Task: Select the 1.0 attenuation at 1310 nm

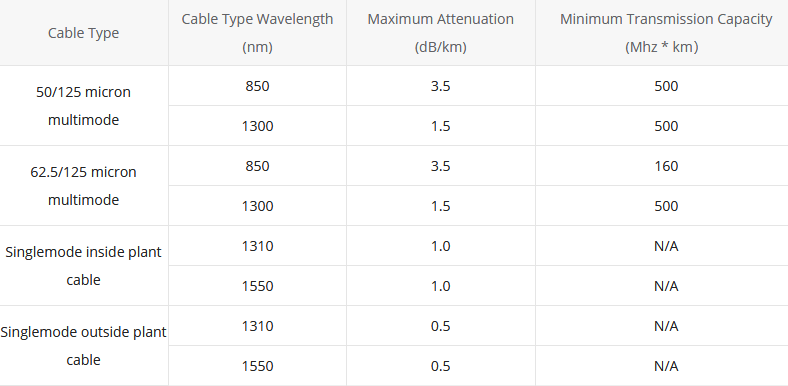Action: [441, 246]
